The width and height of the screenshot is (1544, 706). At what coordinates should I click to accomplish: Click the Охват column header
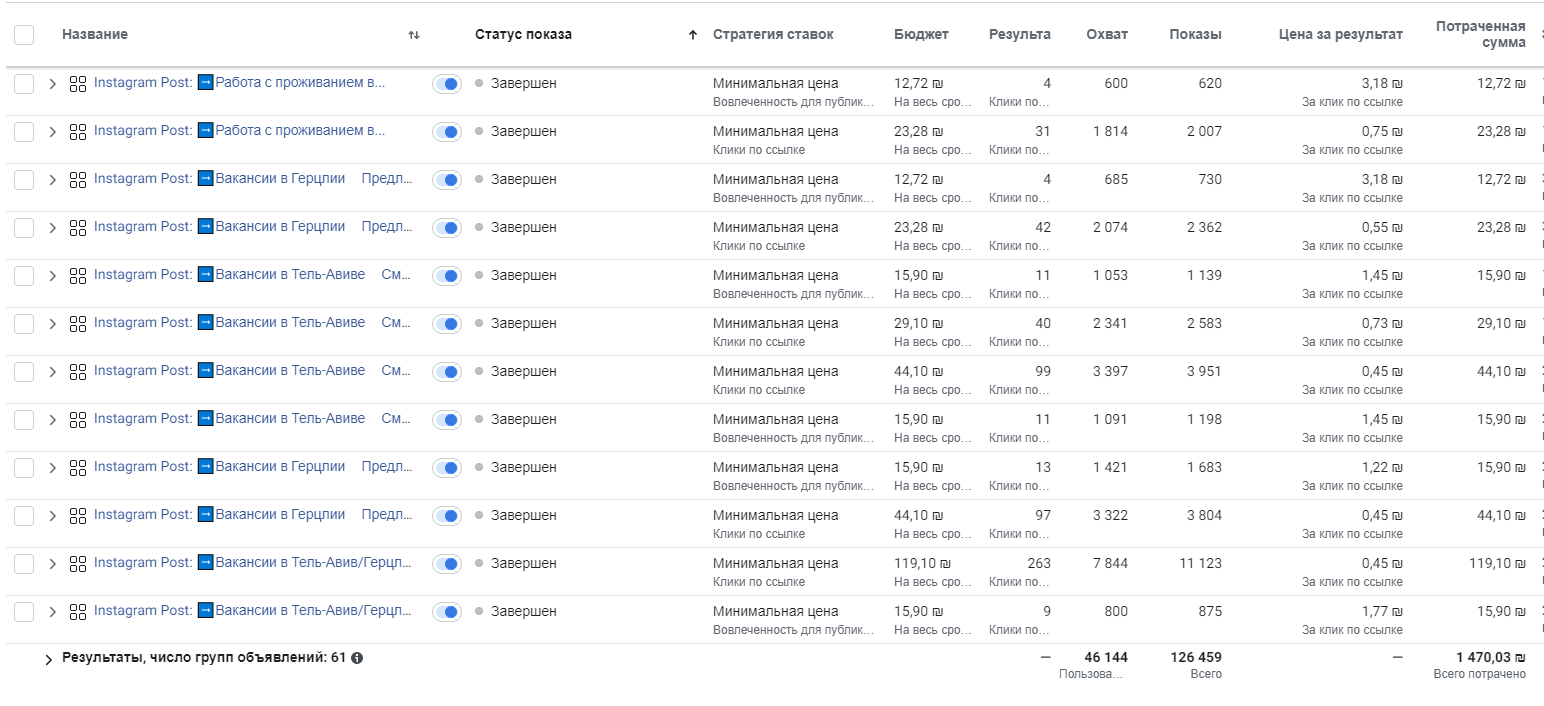click(1107, 34)
